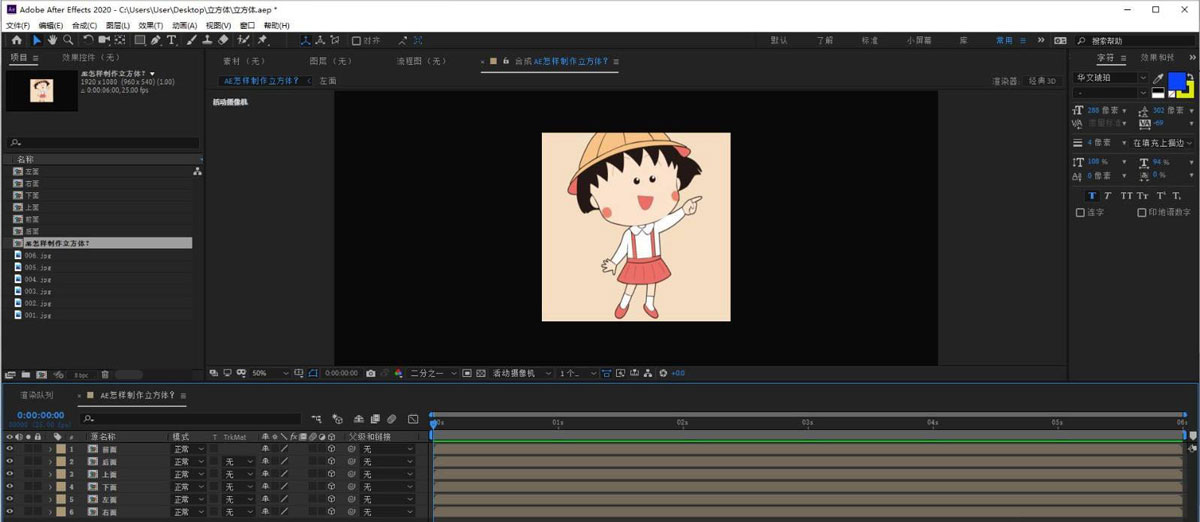Select the Unified Camera tool
Image resolution: width=1200 pixels, height=522 pixels.
click(x=104, y=41)
